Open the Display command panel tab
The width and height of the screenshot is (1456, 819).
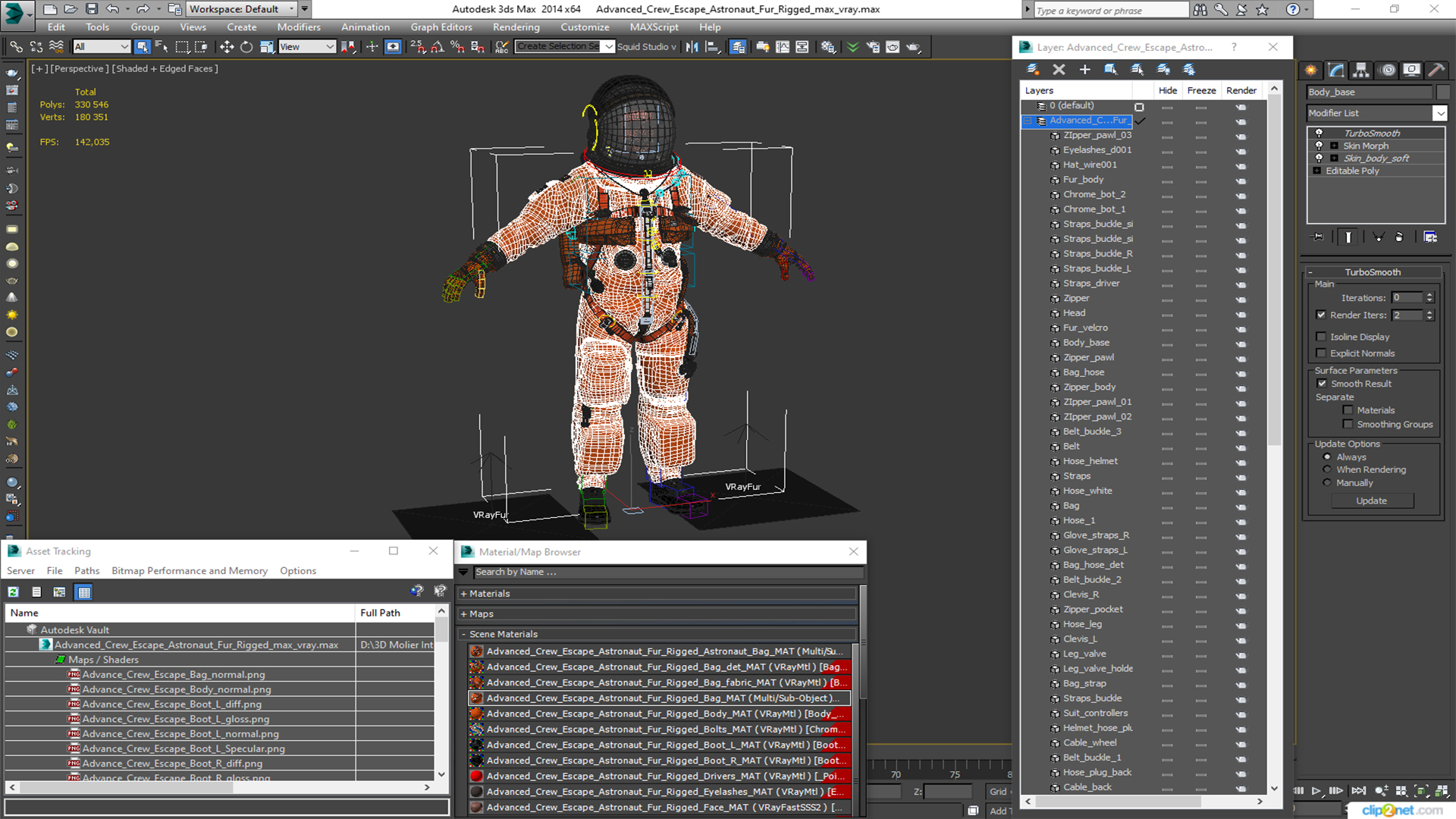(x=1411, y=70)
